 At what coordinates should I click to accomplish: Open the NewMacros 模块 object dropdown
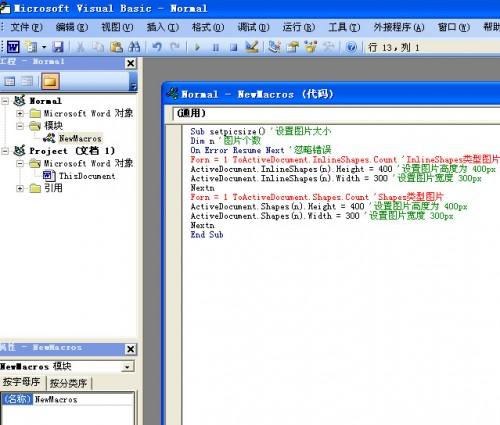(x=127, y=367)
